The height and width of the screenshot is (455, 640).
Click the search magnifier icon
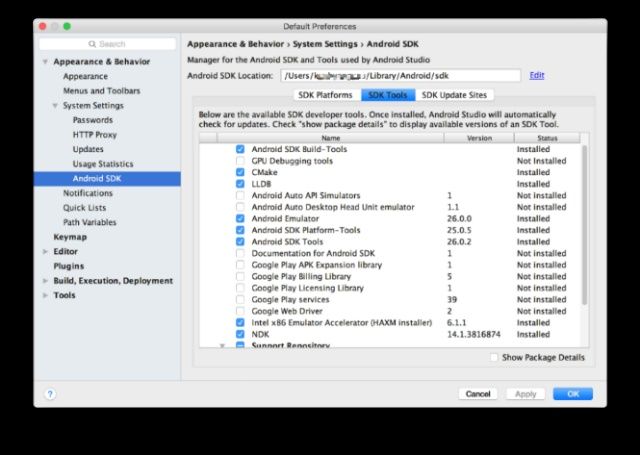(92, 44)
